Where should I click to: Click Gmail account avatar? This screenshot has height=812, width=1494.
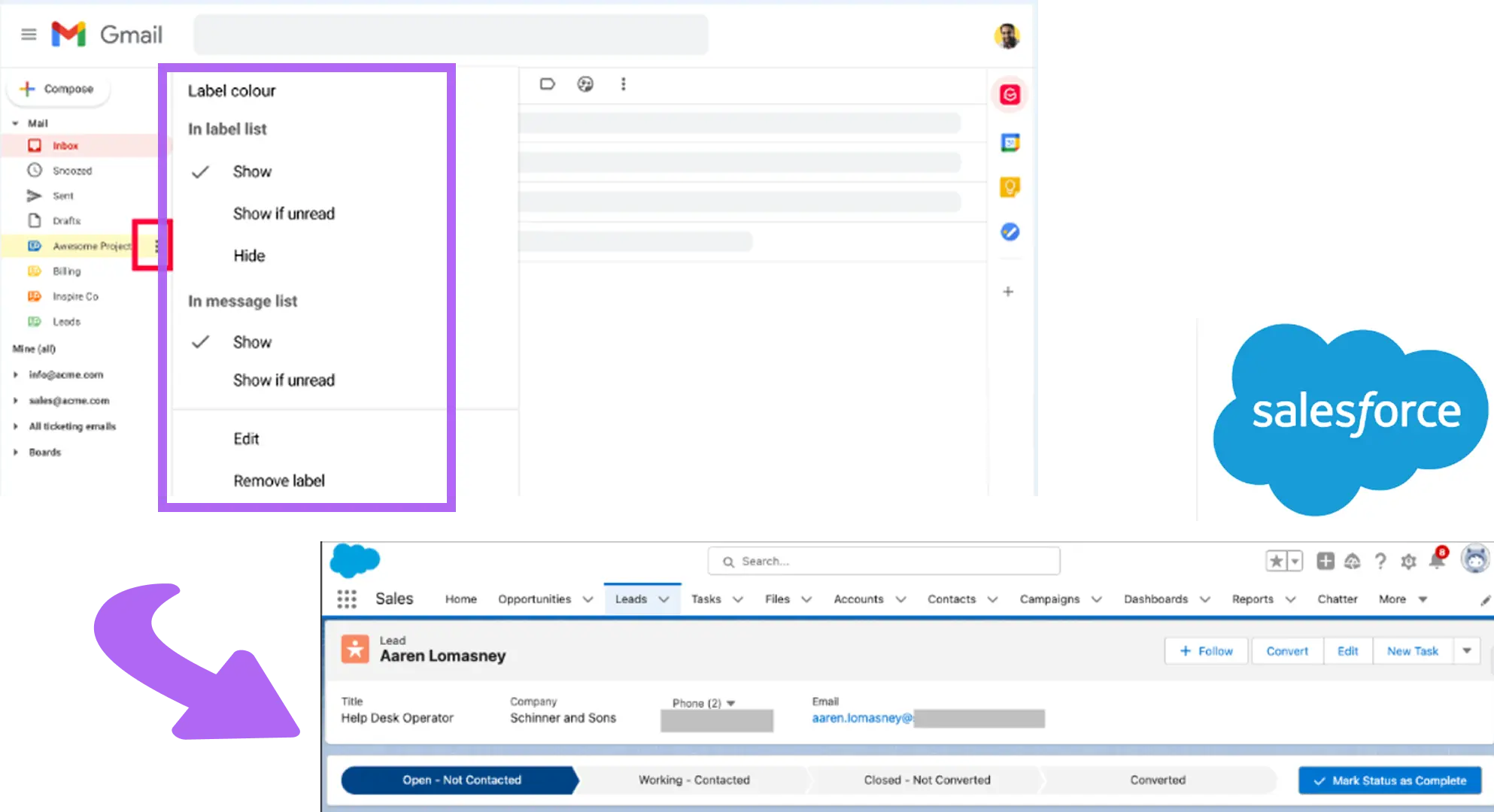[x=1007, y=35]
